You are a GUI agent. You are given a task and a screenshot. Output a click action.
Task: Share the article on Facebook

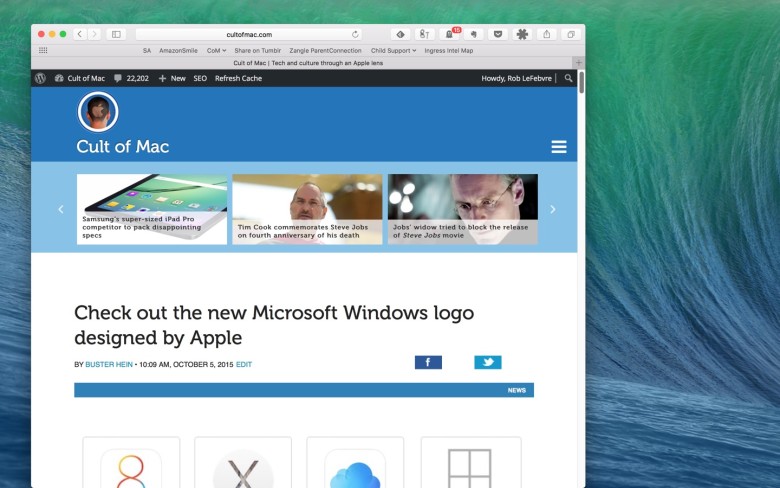point(428,362)
